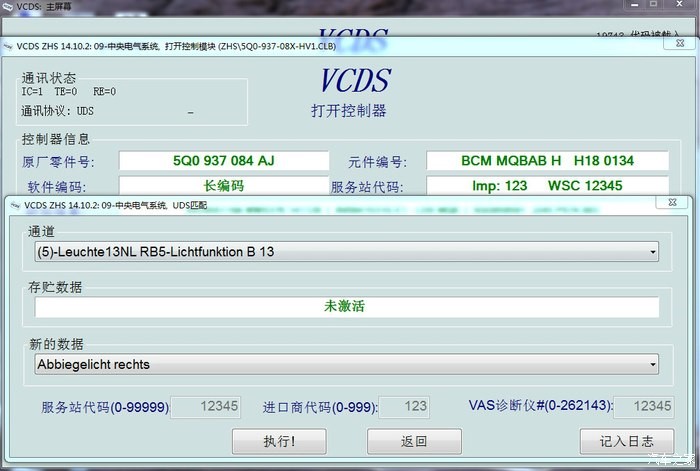
Task: Click the VCDS main screen title icon
Action: coord(7,6)
